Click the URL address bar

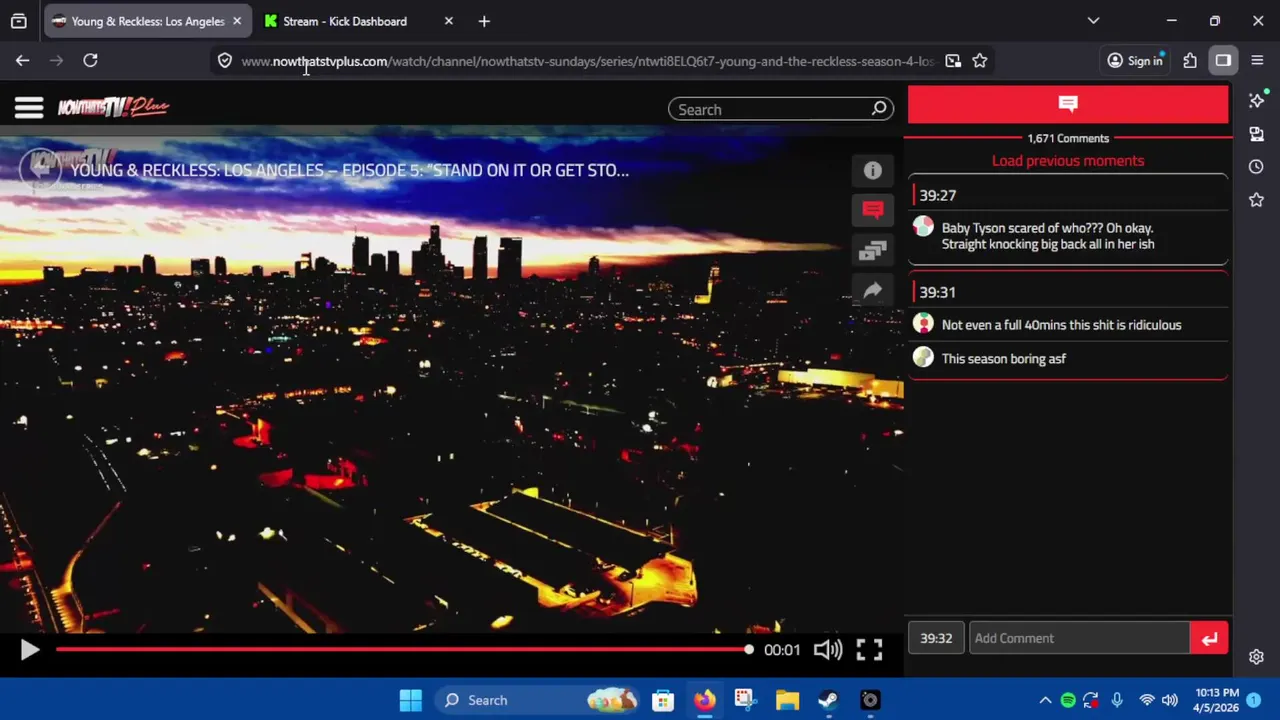coord(587,61)
